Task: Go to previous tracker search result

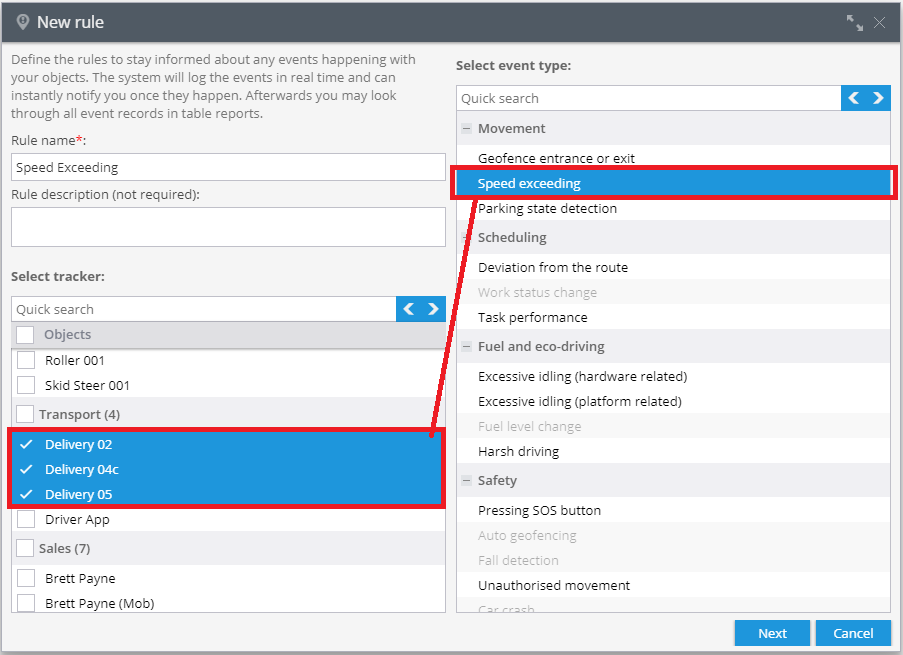Action: [409, 309]
